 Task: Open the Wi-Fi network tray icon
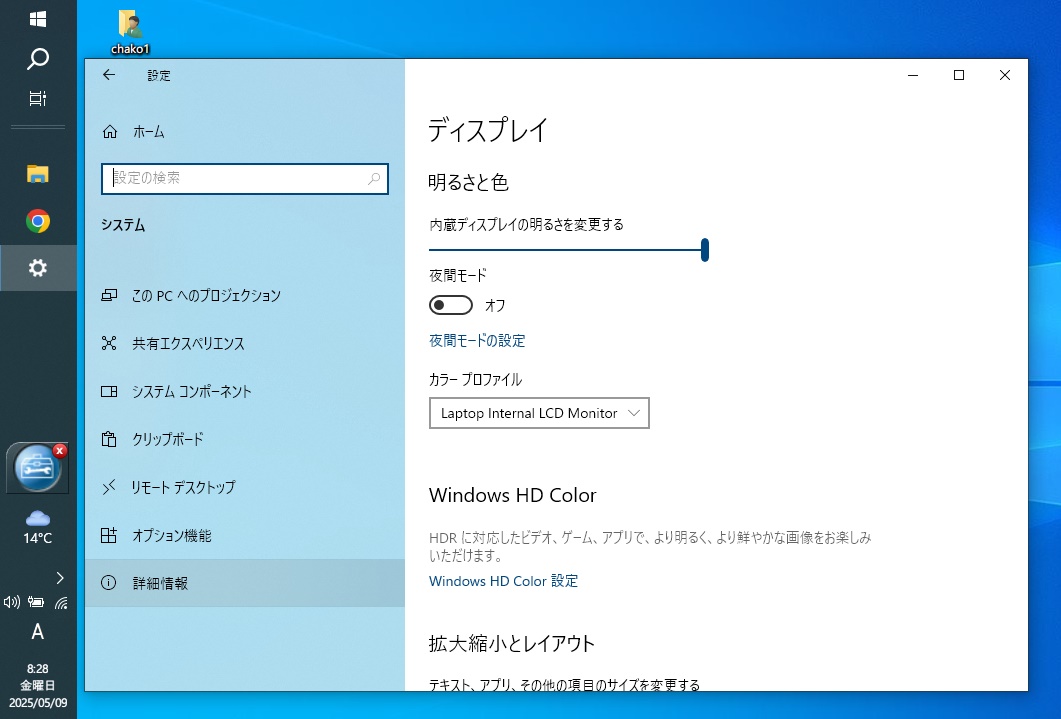pos(62,602)
